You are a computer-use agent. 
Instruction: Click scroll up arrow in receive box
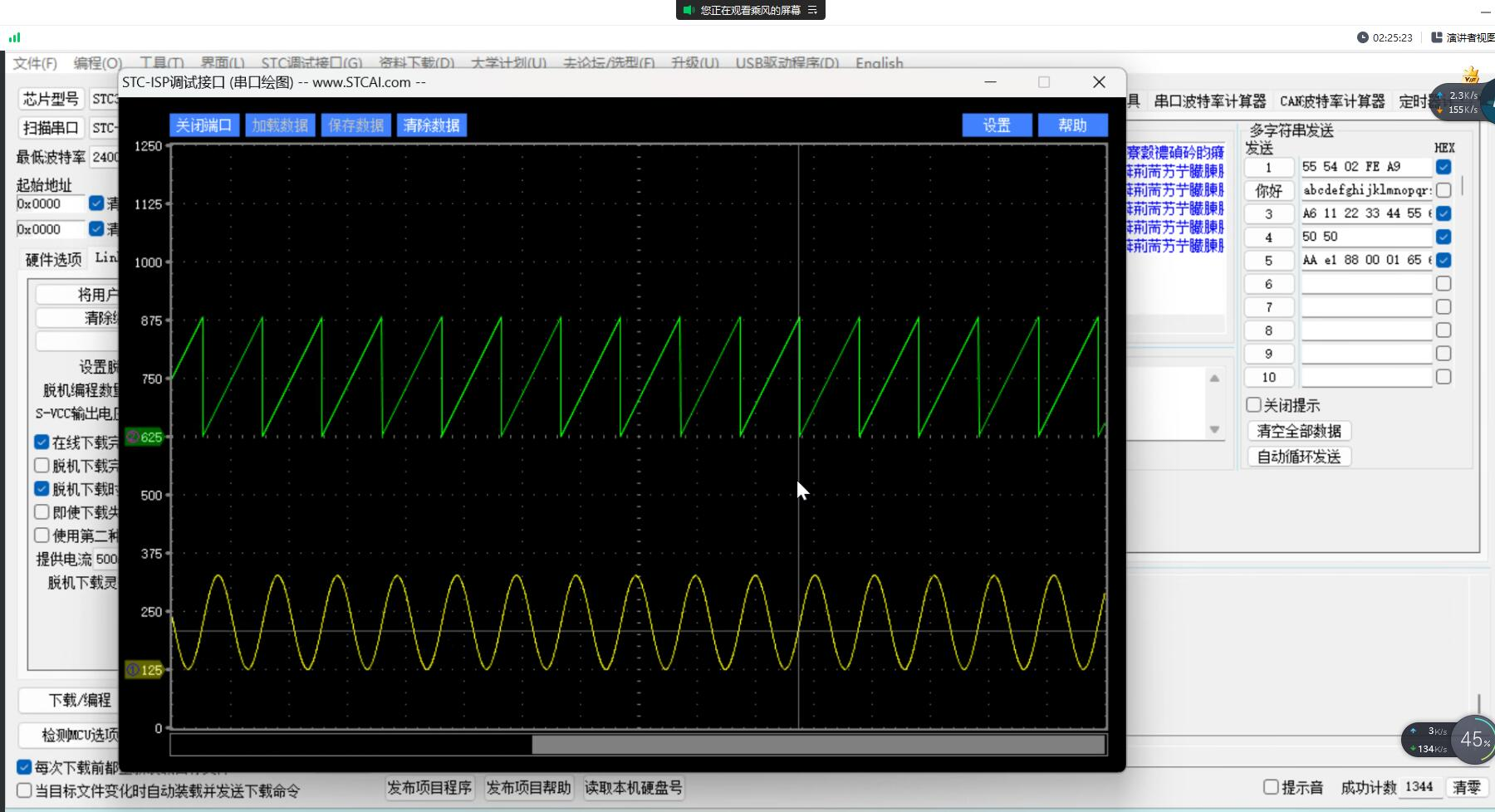point(1214,379)
